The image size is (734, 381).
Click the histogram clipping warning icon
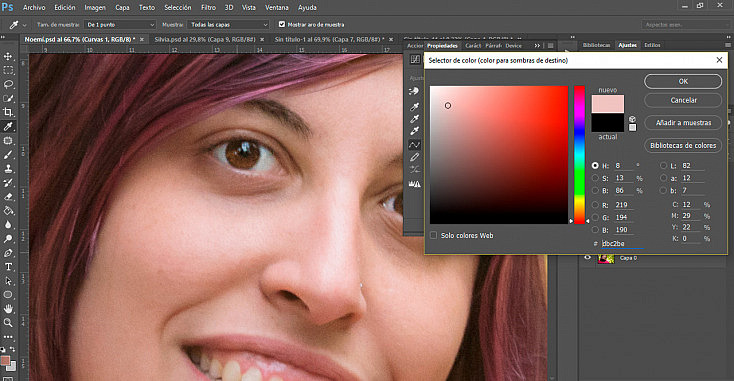(414, 184)
